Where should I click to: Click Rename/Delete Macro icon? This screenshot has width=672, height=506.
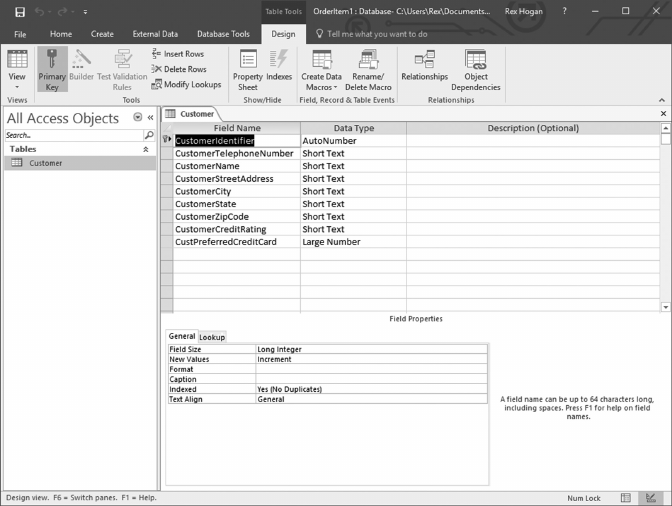[x=368, y=59]
